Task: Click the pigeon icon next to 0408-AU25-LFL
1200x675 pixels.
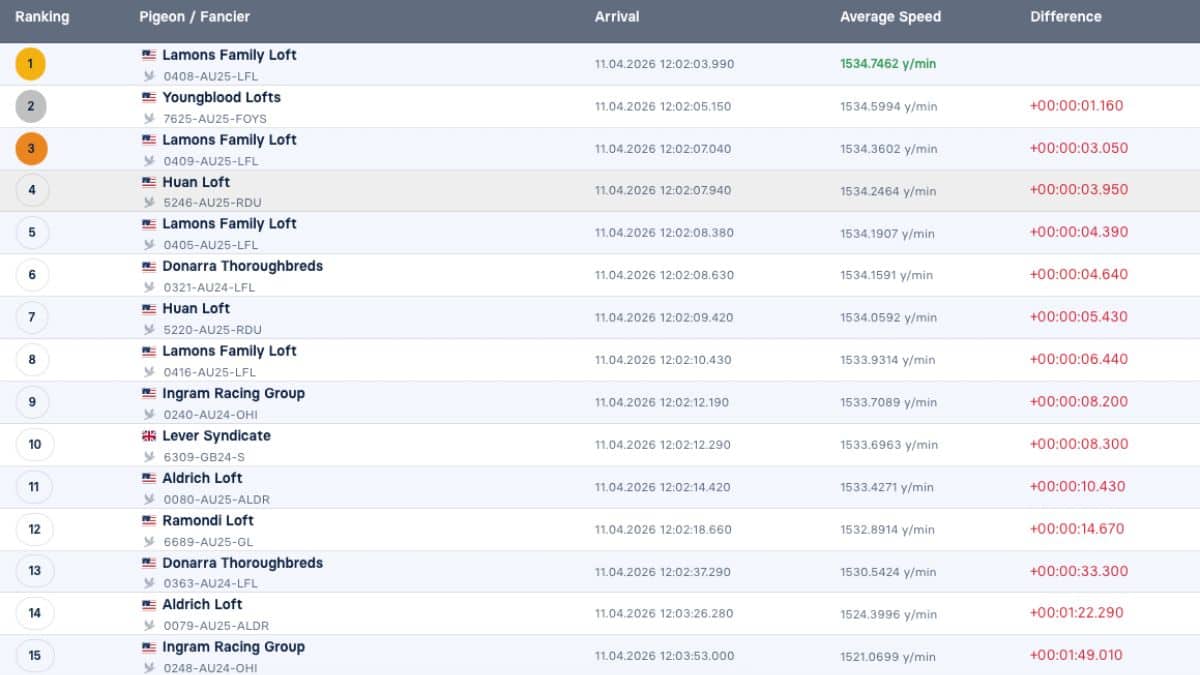Action: click(x=149, y=75)
